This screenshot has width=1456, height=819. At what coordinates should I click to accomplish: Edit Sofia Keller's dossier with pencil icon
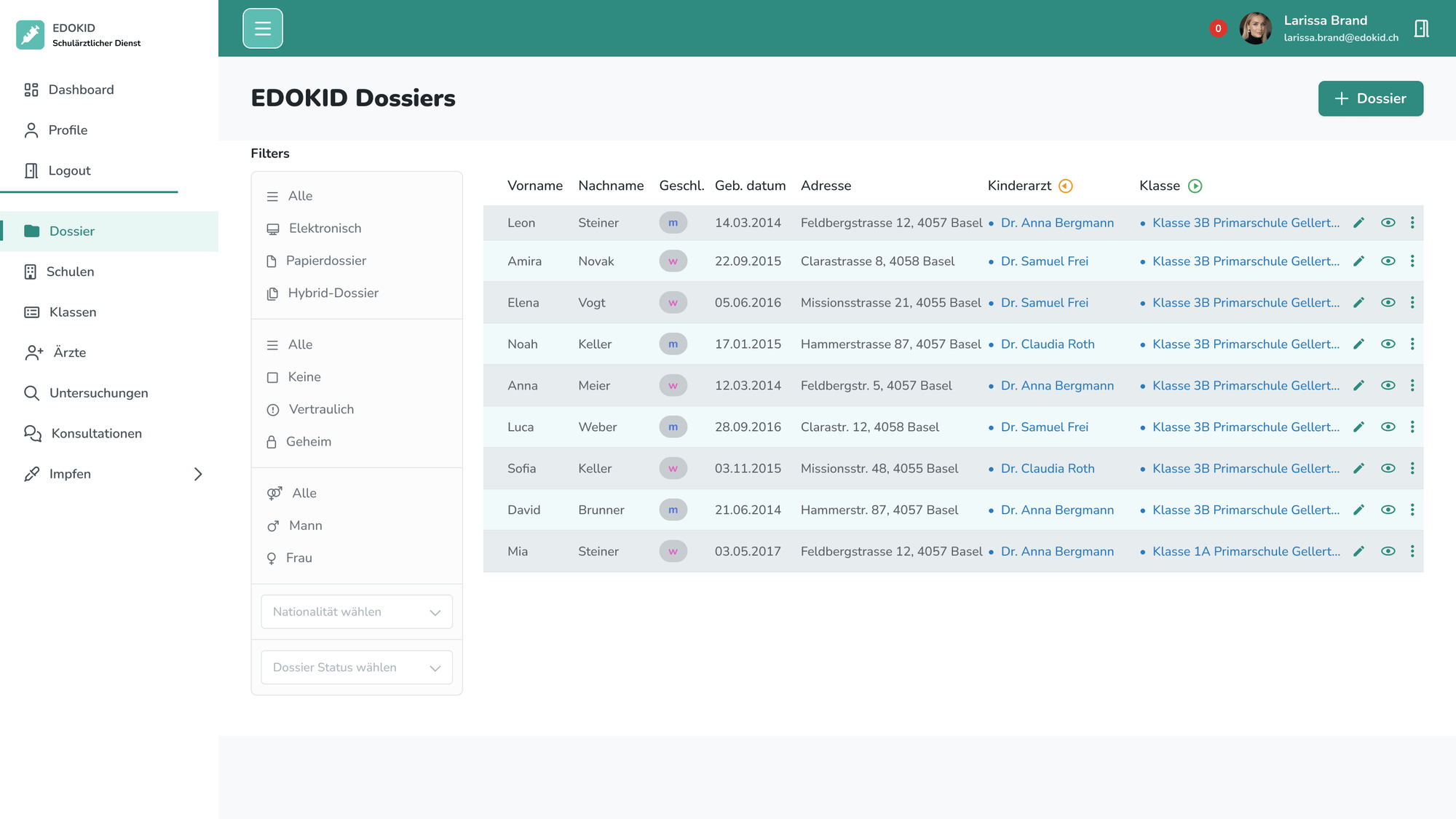pyautogui.click(x=1358, y=469)
